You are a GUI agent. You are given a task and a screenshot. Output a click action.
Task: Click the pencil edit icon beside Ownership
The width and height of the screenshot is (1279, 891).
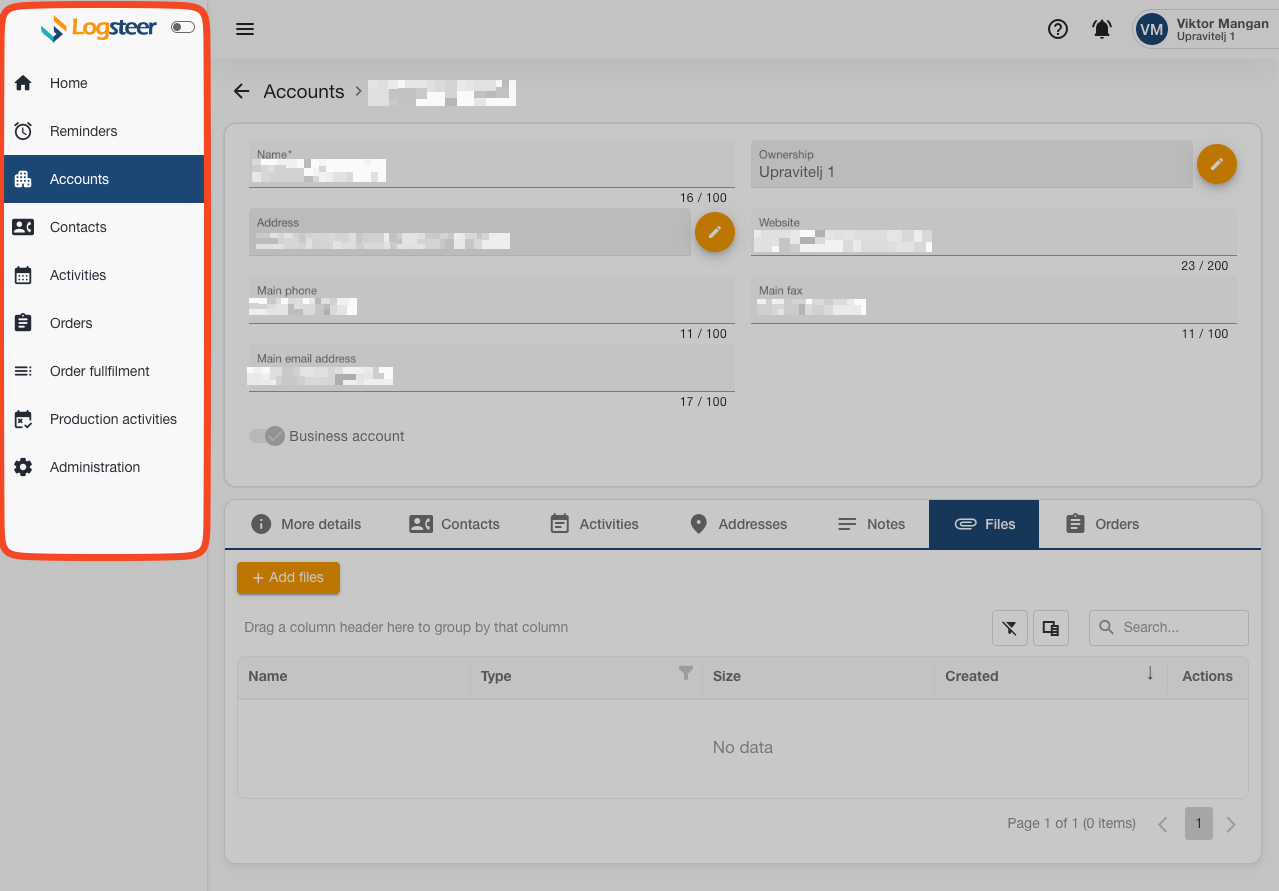(1216, 164)
